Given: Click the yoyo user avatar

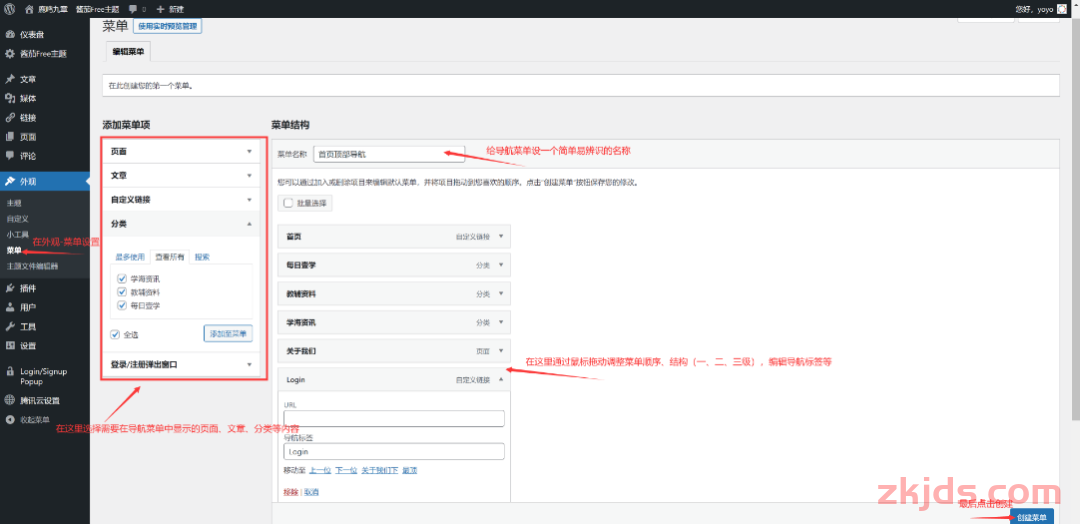Looking at the screenshot, I should pos(1061,9).
